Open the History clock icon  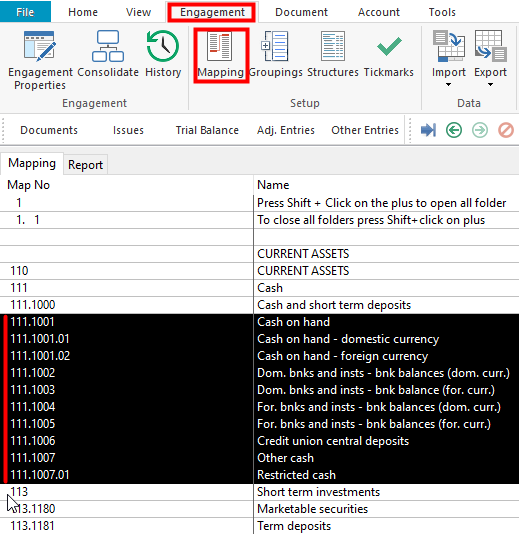point(163,46)
